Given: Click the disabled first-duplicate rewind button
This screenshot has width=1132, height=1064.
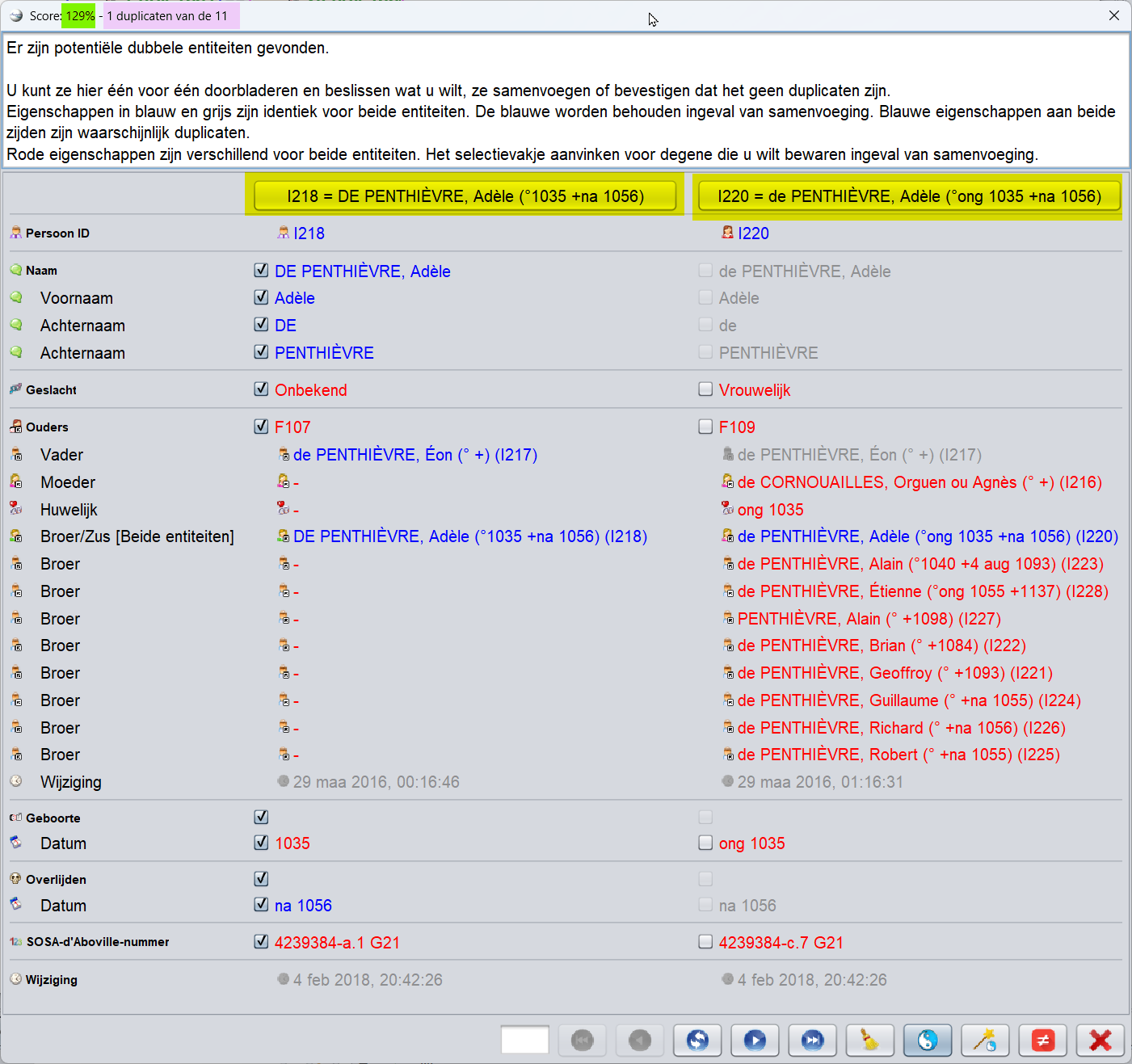Looking at the screenshot, I should pyautogui.click(x=583, y=1040).
